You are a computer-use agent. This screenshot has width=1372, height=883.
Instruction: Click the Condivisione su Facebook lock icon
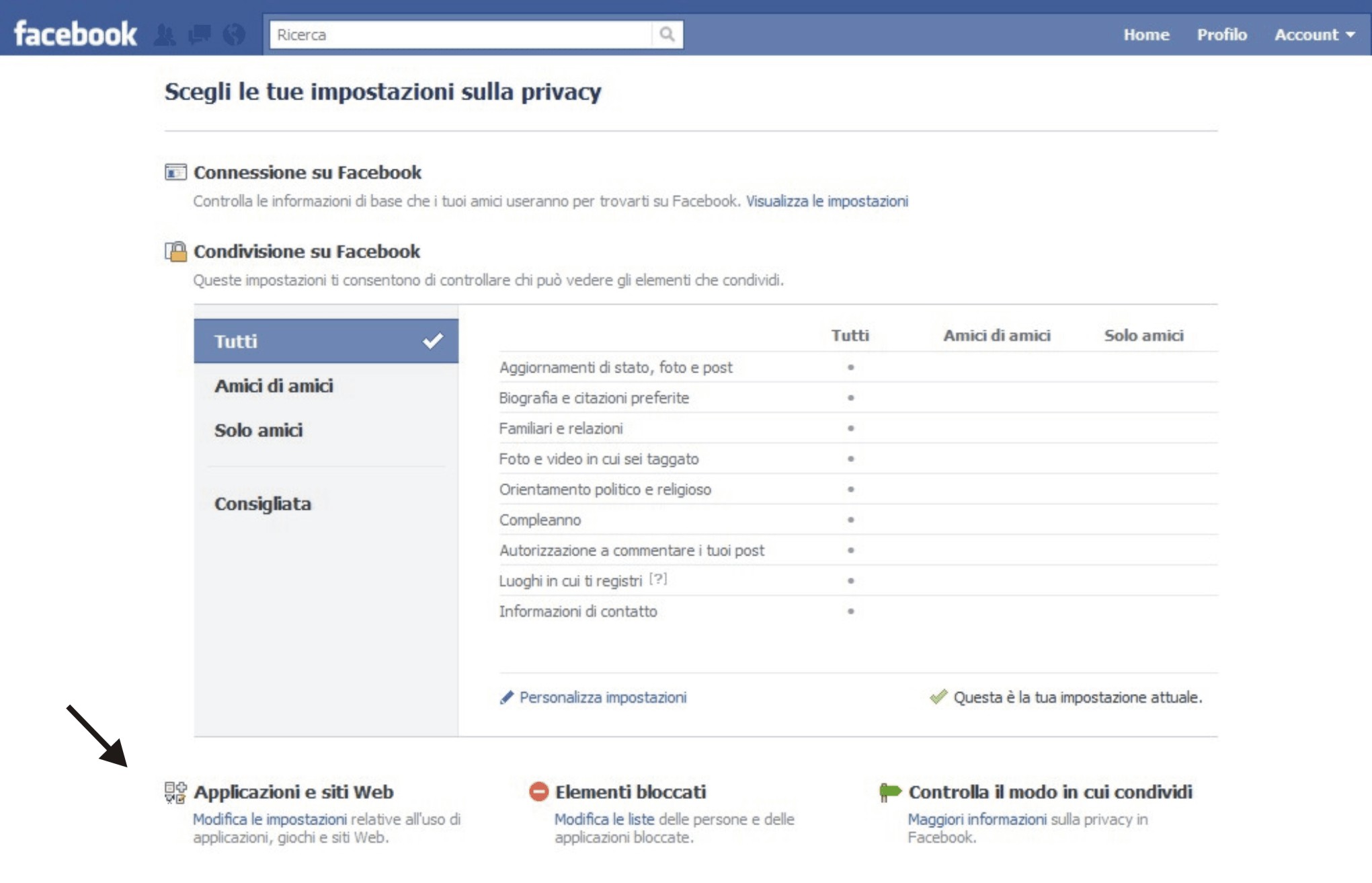pos(175,252)
